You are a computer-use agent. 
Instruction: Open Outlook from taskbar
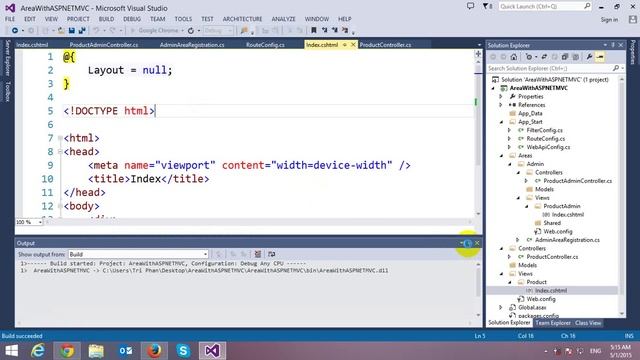coord(125,351)
